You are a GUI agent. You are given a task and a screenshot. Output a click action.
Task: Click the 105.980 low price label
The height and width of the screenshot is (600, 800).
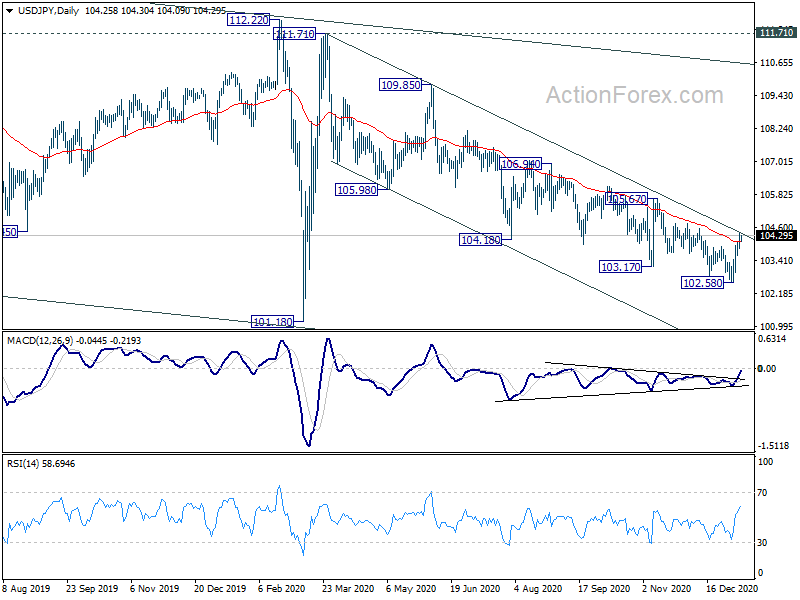[357, 190]
